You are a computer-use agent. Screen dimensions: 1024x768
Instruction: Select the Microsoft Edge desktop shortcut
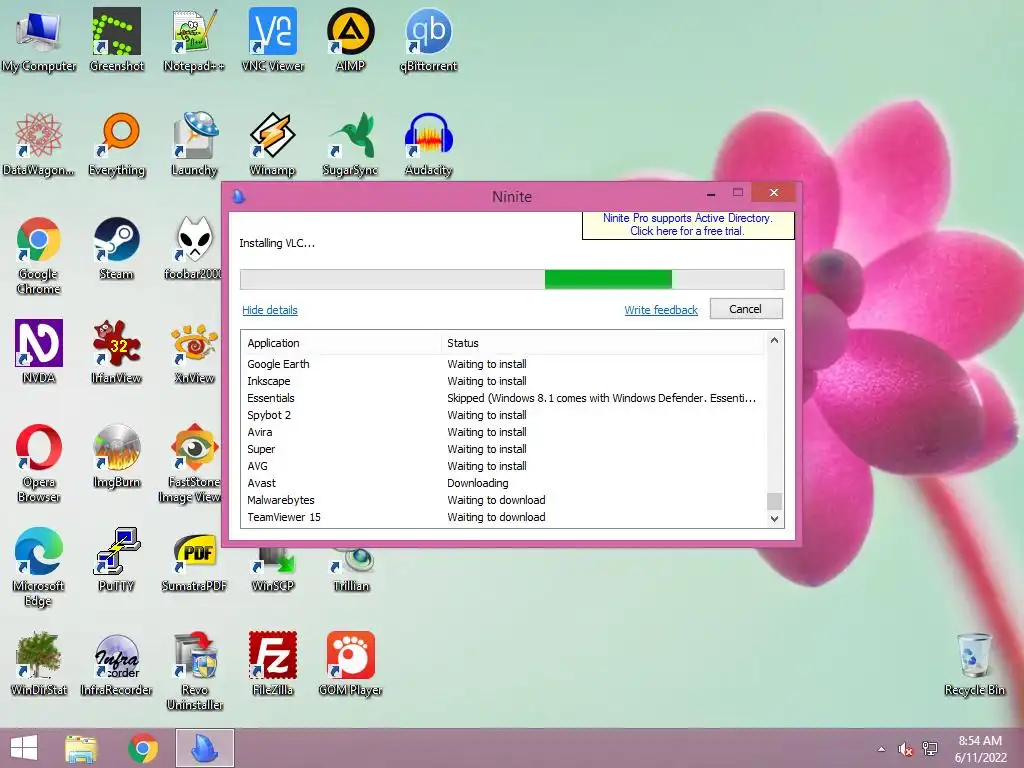(39, 567)
